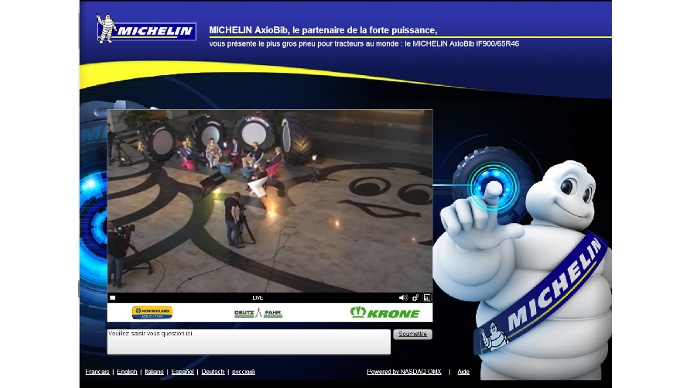Click the live video stream area

pyautogui.click(x=270, y=201)
